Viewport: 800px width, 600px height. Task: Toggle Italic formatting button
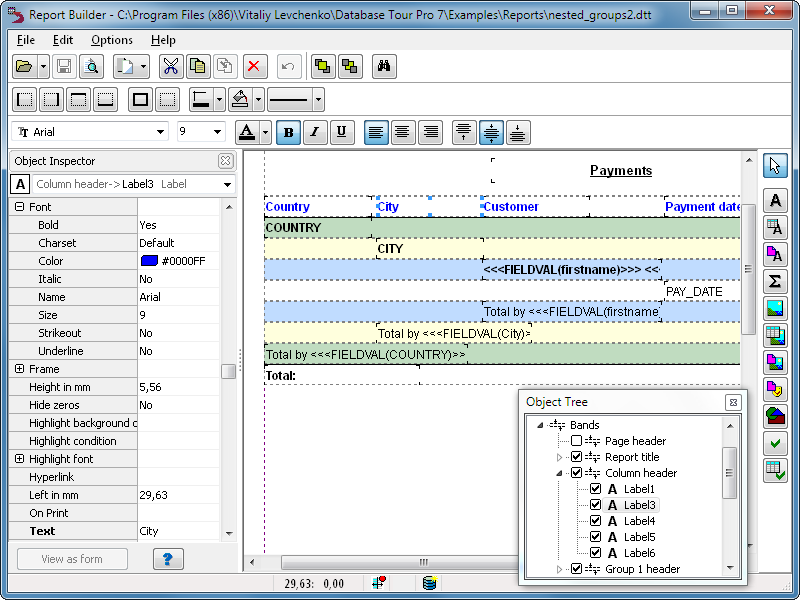315,132
